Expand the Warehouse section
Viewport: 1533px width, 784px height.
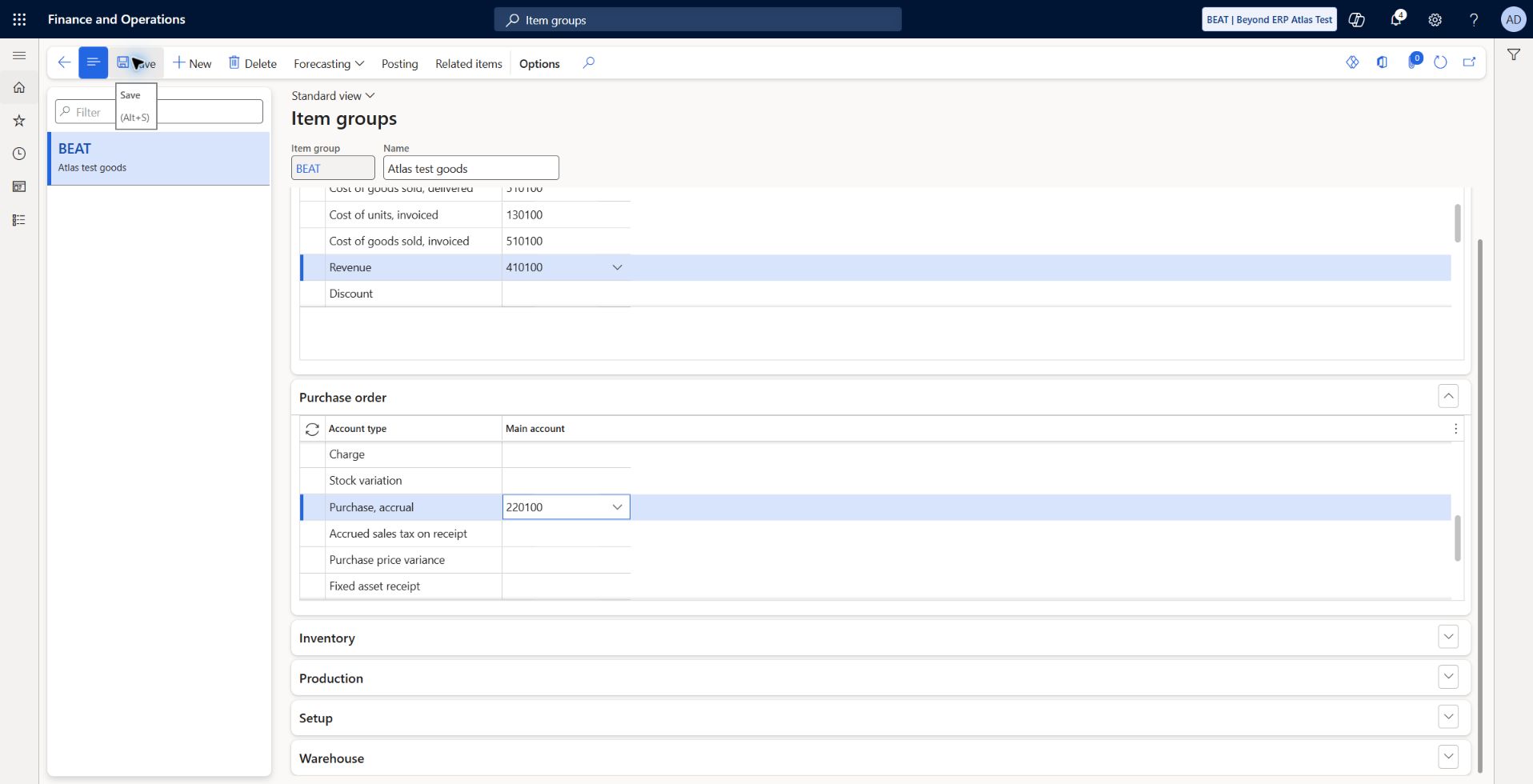pyautogui.click(x=1448, y=757)
